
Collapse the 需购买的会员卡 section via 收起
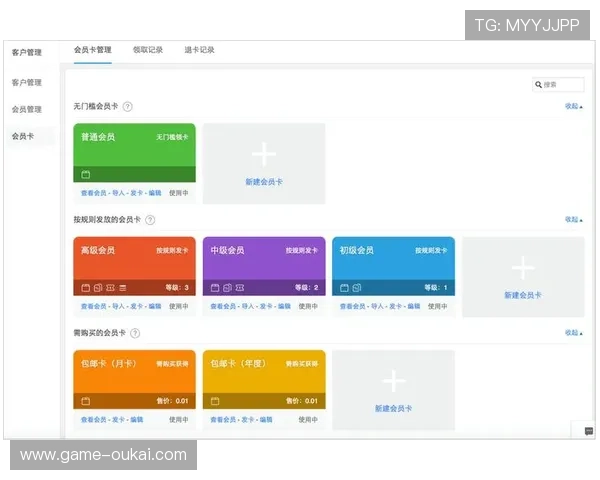[574, 333]
